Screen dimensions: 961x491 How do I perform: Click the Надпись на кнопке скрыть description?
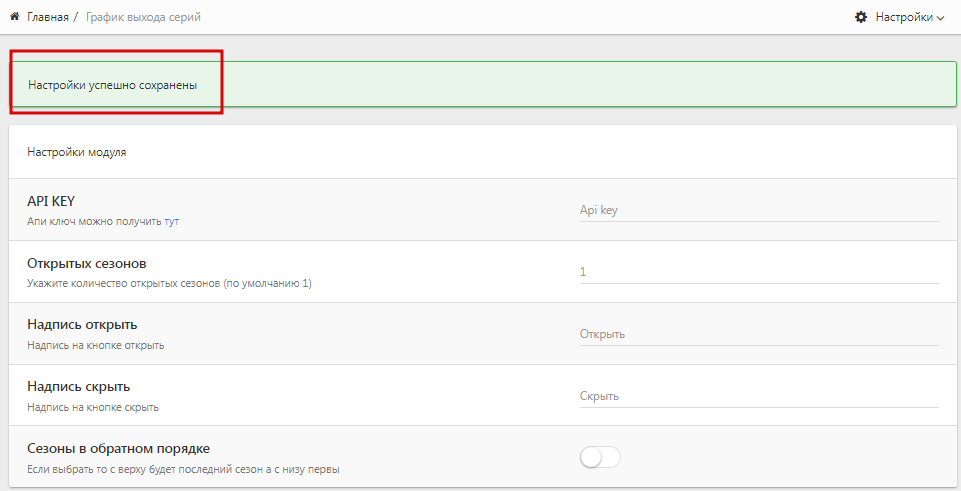pyautogui.click(x=93, y=407)
